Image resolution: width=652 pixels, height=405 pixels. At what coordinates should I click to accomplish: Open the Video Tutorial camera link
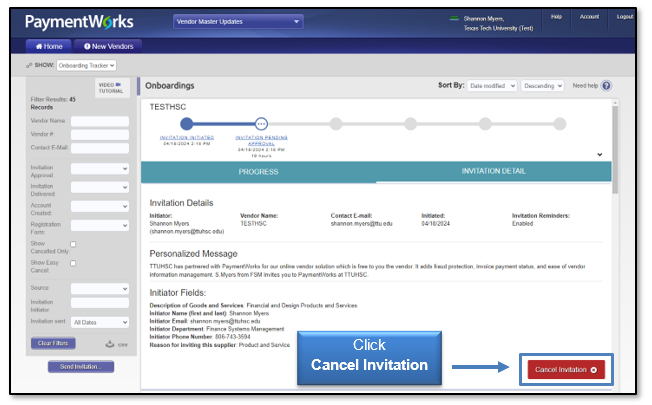[111, 88]
